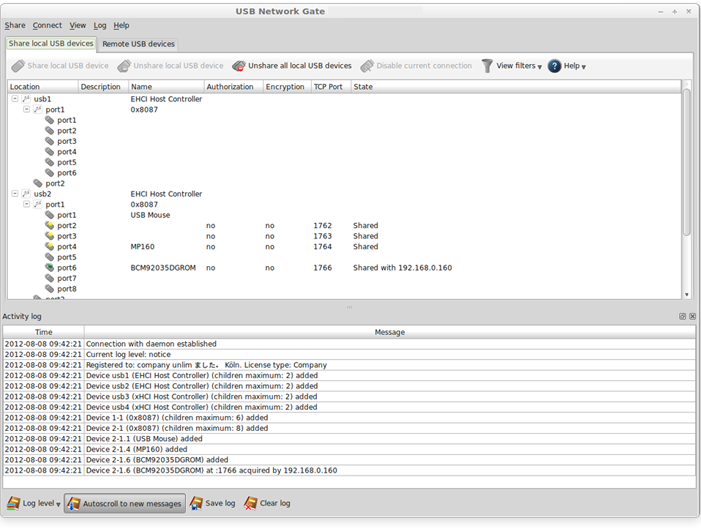Open the Log level dropdown
This screenshot has height=529, width=701.
coord(34,504)
